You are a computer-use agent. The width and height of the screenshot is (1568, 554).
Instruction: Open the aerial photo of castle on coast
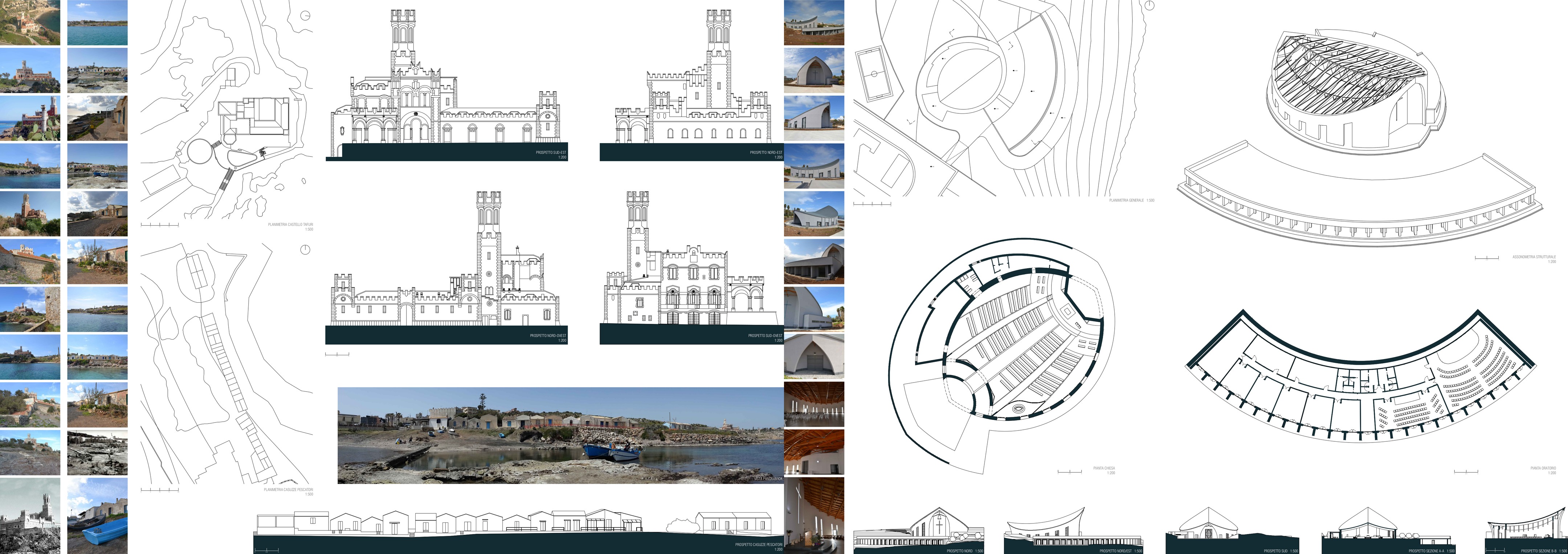pos(30,23)
